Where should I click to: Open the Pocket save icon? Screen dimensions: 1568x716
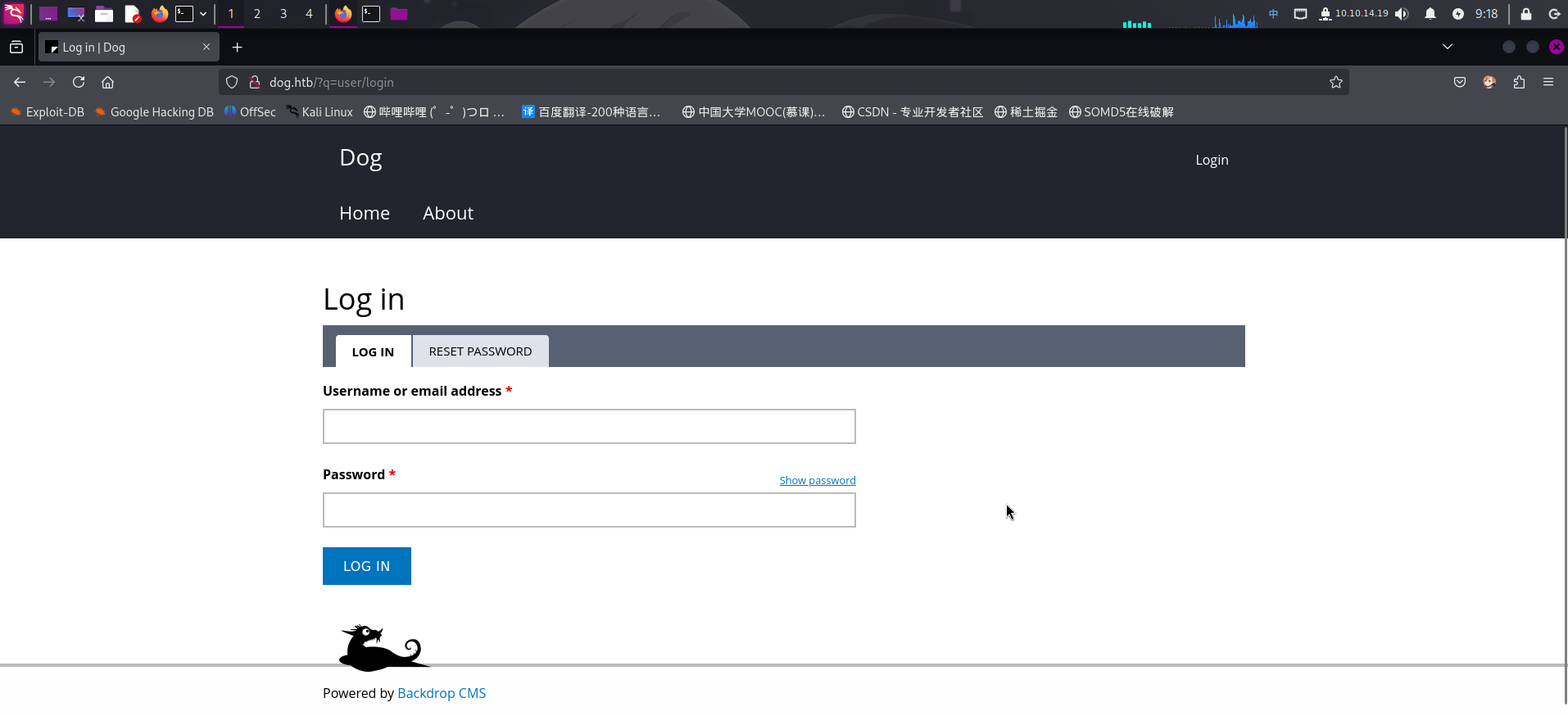point(1460,82)
